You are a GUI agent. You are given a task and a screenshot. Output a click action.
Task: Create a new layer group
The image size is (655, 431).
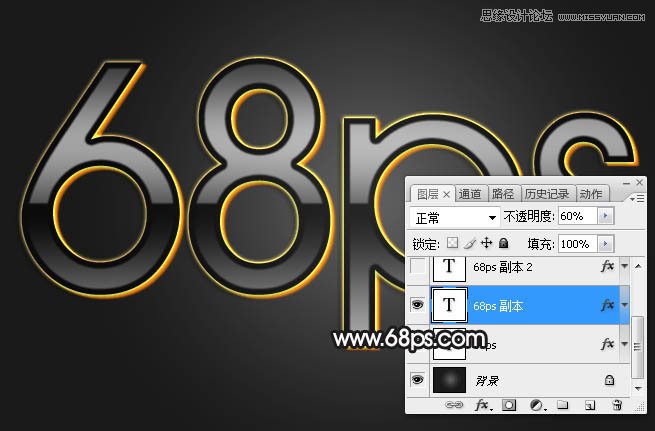(x=563, y=405)
